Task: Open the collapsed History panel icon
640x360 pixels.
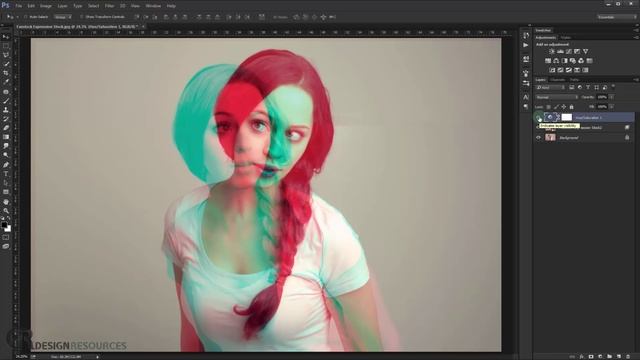Action: 526,36
